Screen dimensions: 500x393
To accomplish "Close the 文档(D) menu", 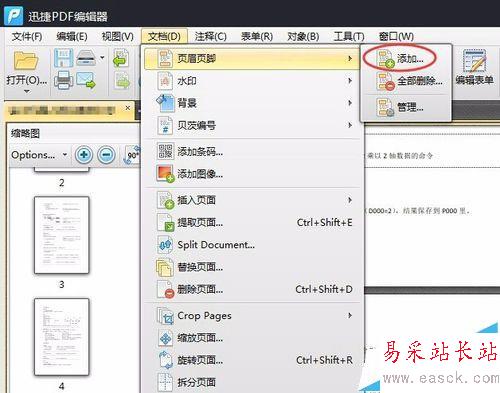I will [164, 36].
